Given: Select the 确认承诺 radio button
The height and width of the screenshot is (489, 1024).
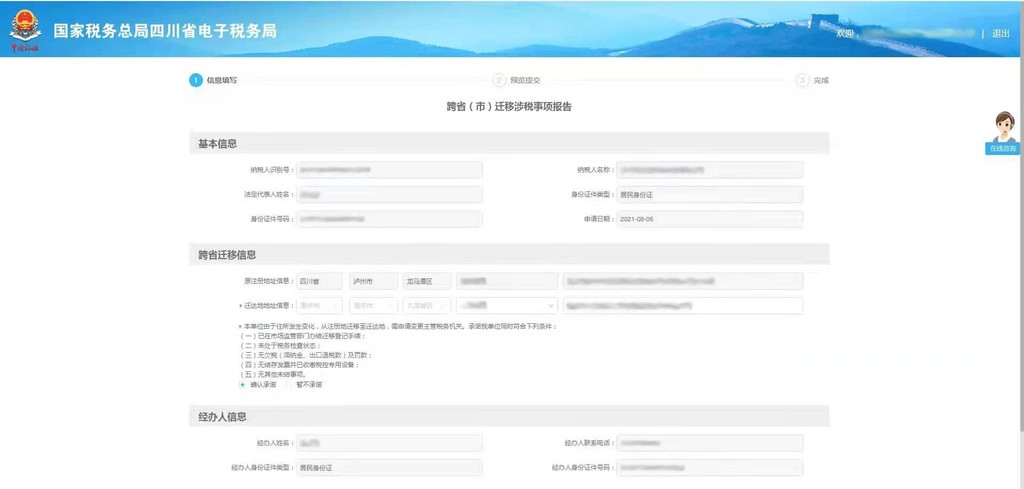Looking at the screenshot, I should [241, 384].
